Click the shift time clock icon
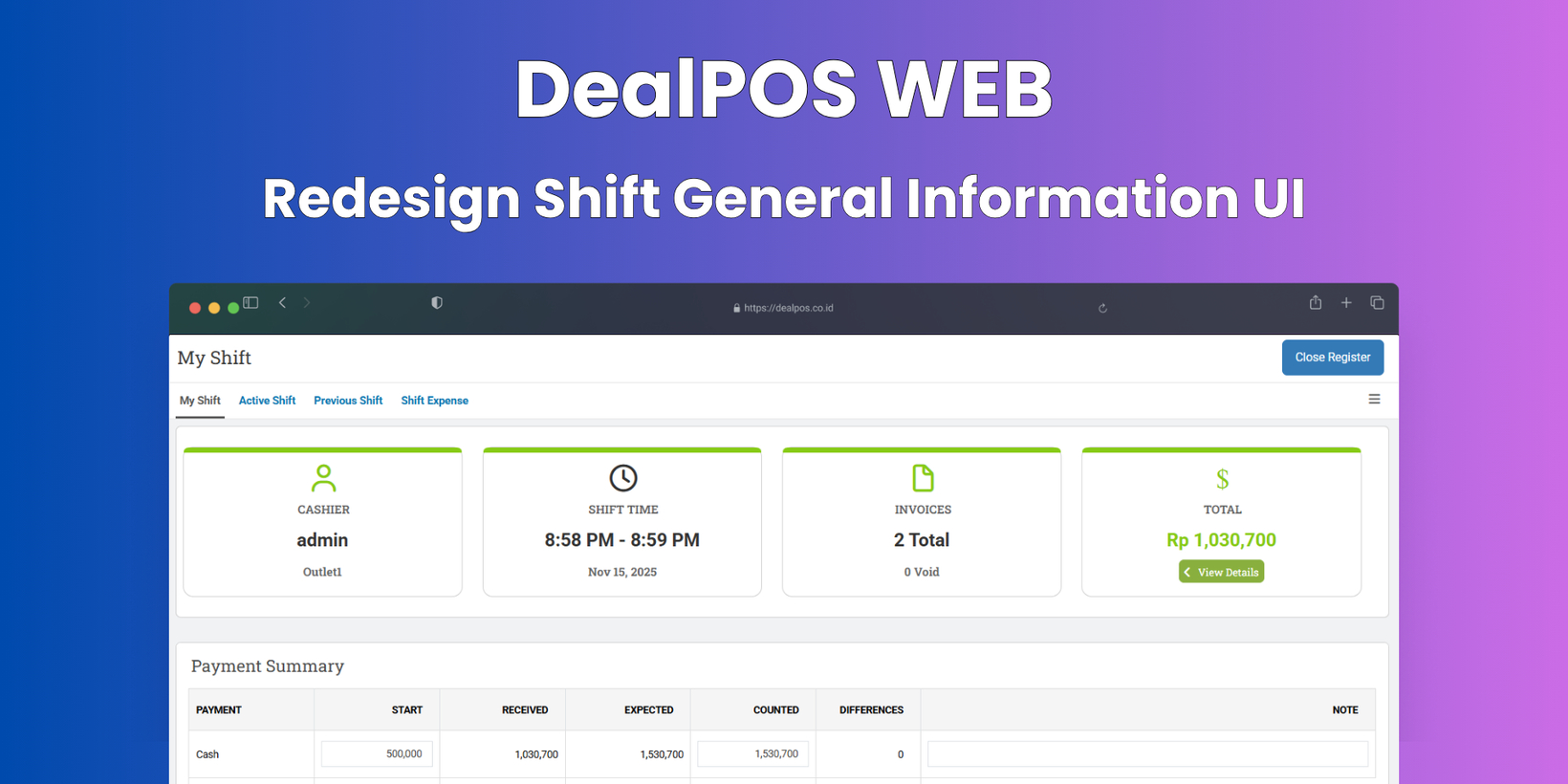 click(623, 478)
